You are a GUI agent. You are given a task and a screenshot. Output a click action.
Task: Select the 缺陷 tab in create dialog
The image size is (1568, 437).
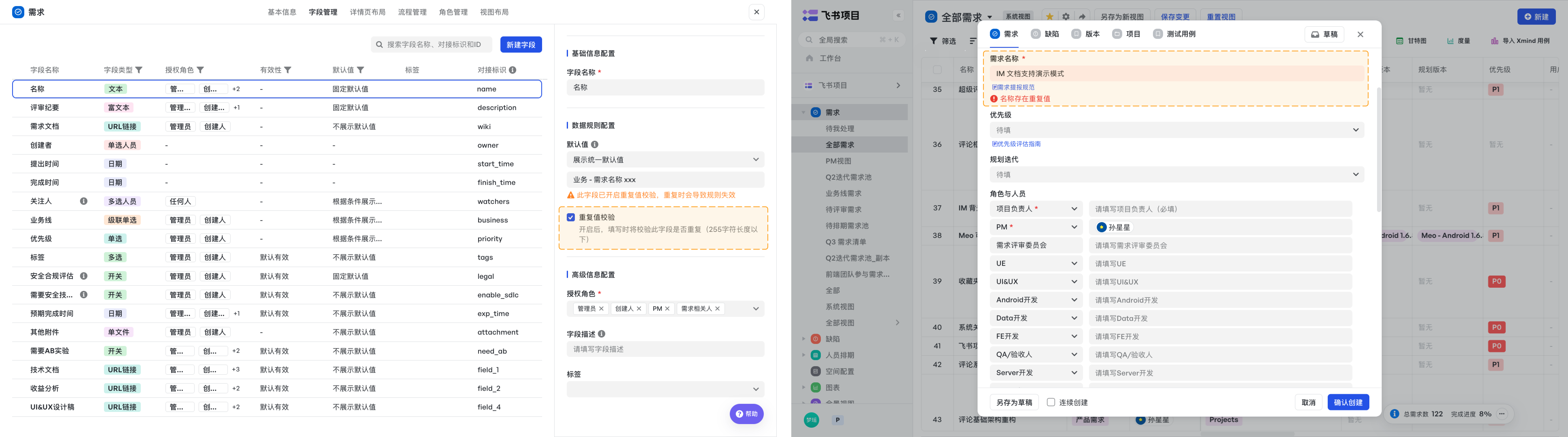tap(1045, 34)
